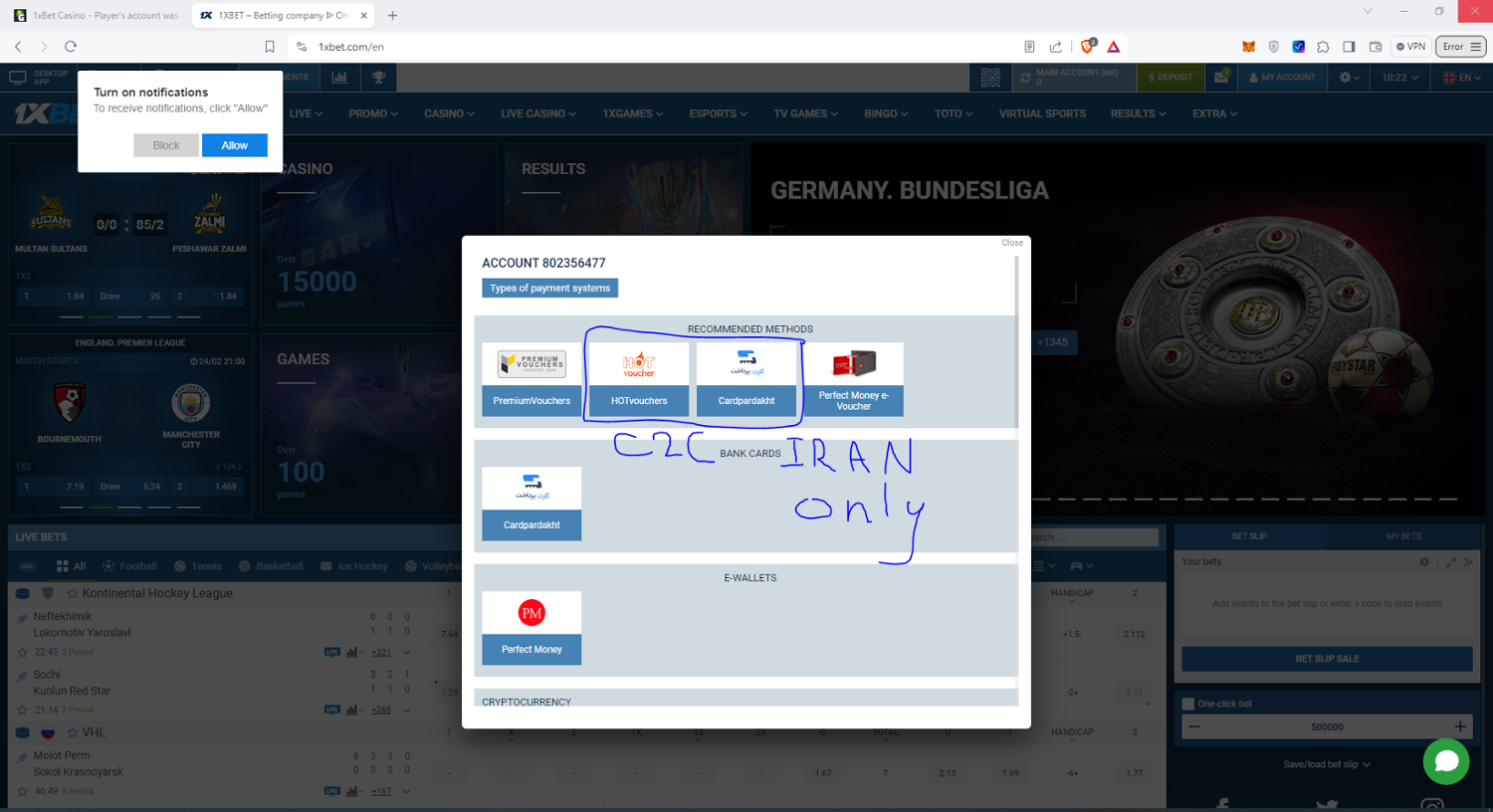Toggle the VPN button in toolbar
Screen dimensions: 1493x812
[1410, 47]
